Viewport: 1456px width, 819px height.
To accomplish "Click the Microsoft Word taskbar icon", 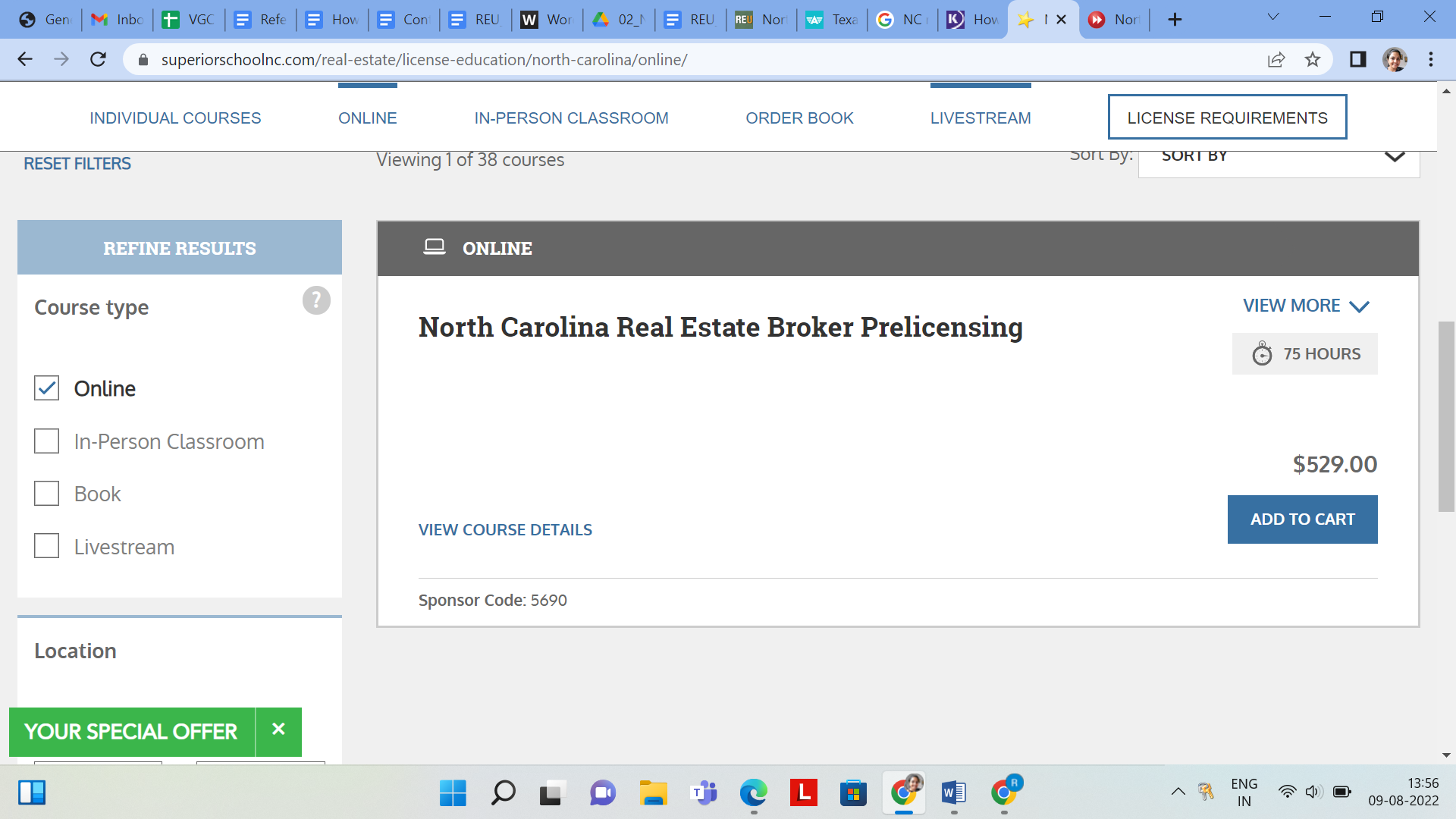I will pos(955,792).
